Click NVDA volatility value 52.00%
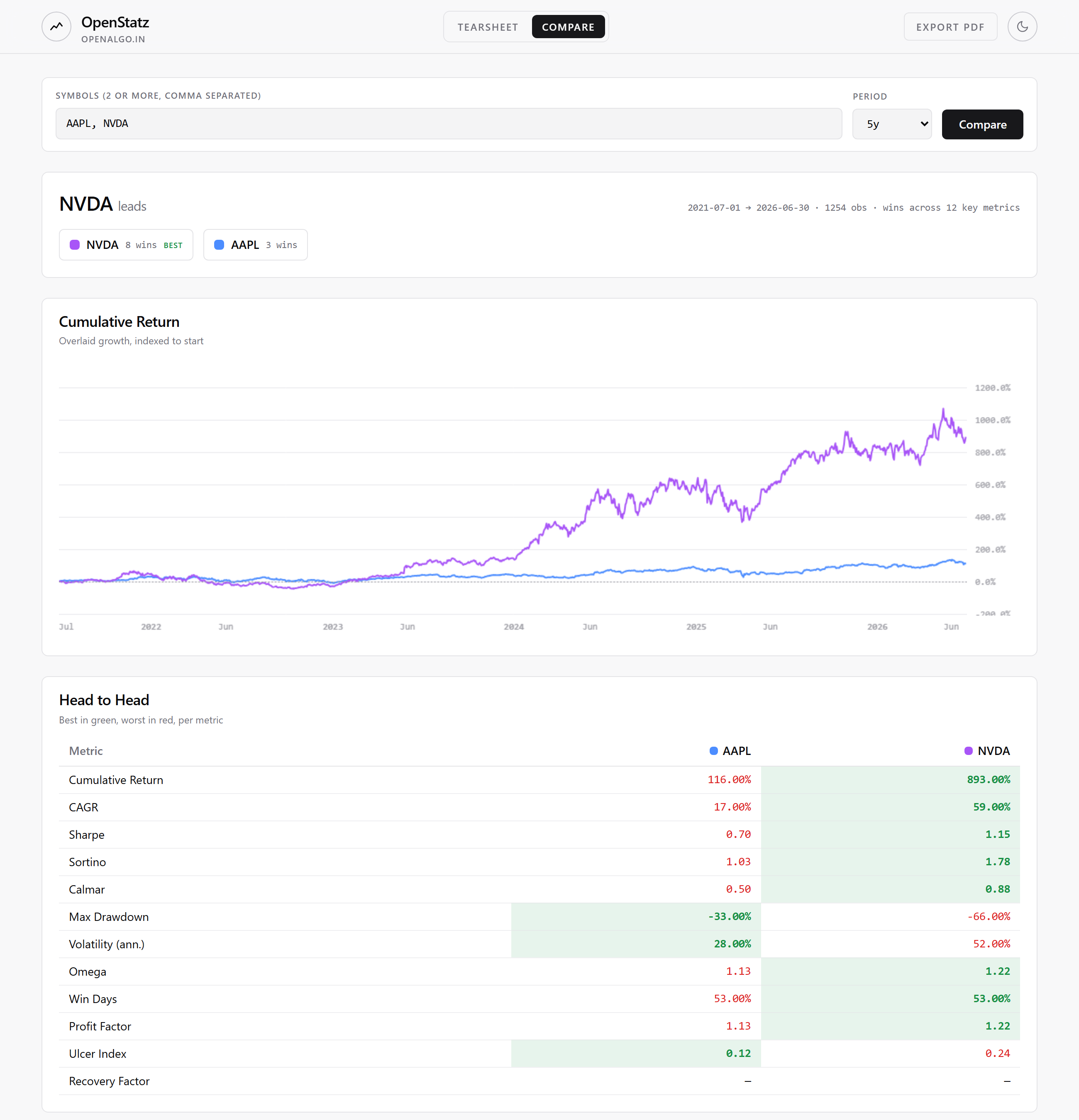1079x1120 pixels. [x=991, y=944]
